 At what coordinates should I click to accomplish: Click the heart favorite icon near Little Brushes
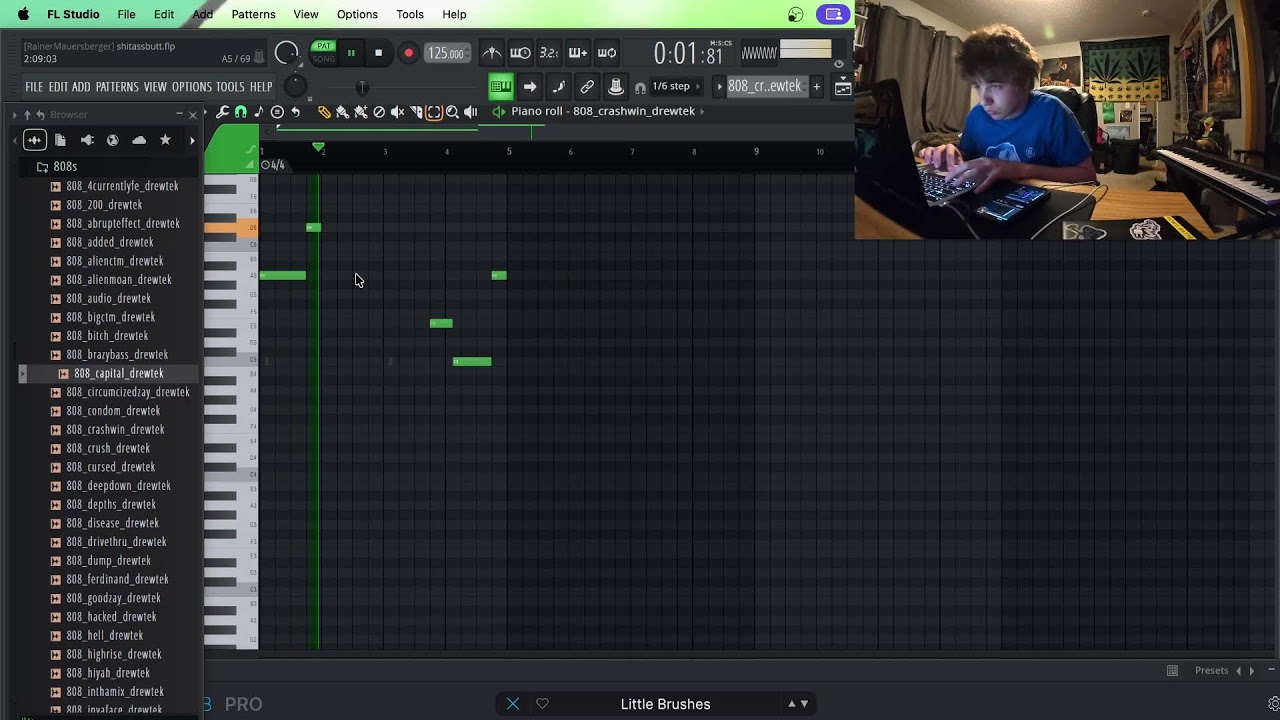click(542, 704)
